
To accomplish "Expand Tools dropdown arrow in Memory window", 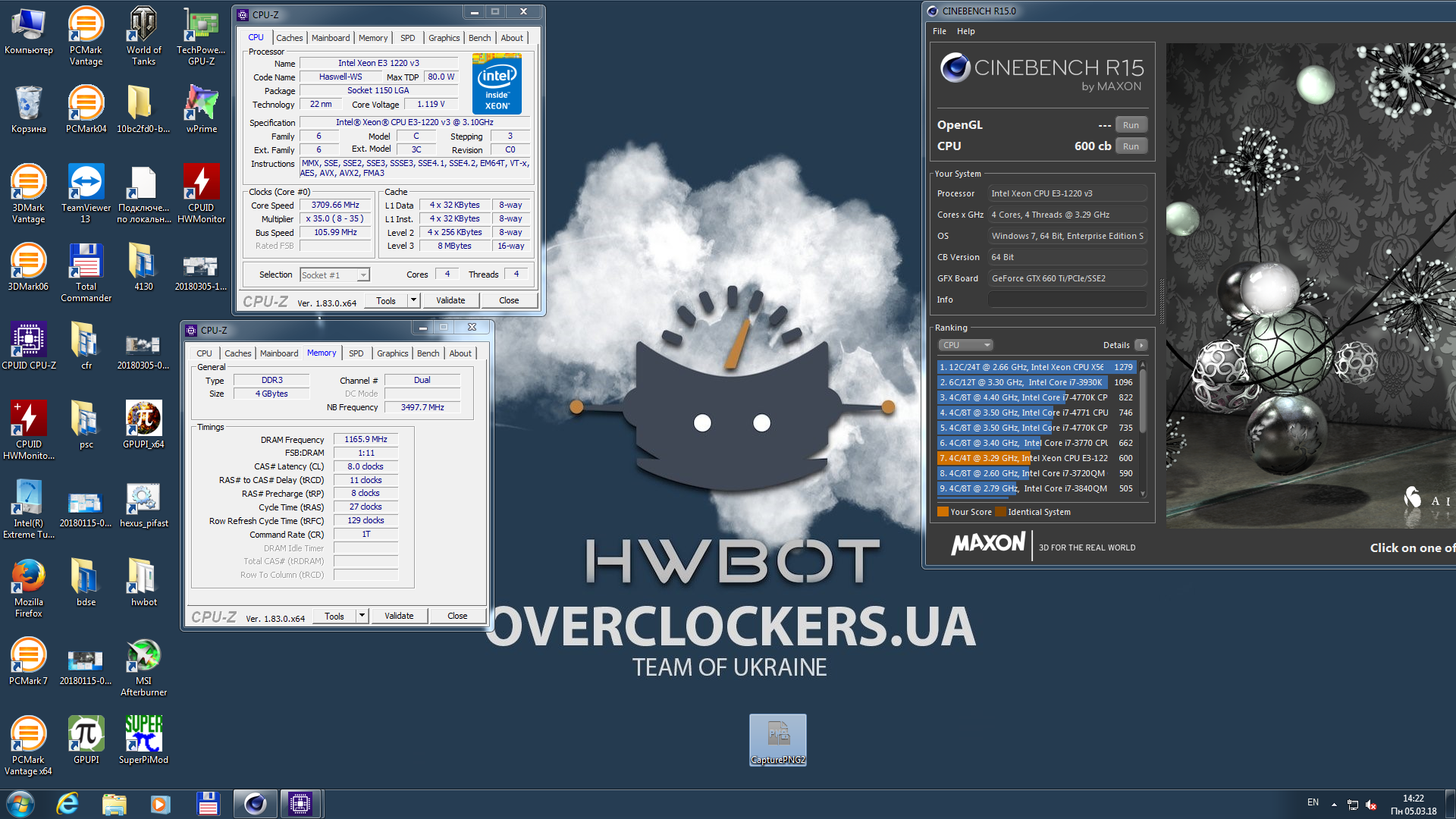I will pos(362,616).
